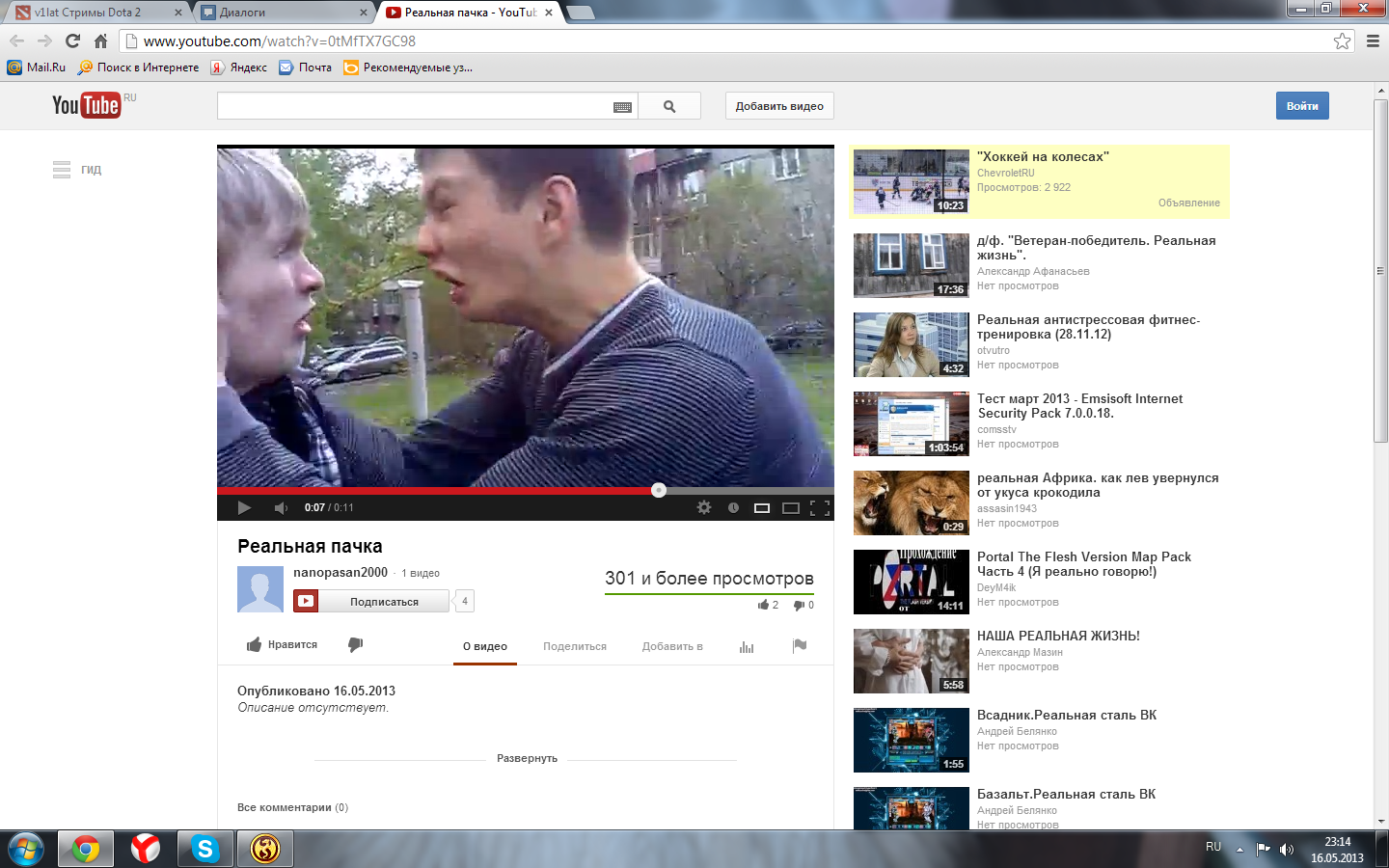Switch to v1lat Стримы Dota 2 tab
The image size is (1389, 868).
[99, 13]
